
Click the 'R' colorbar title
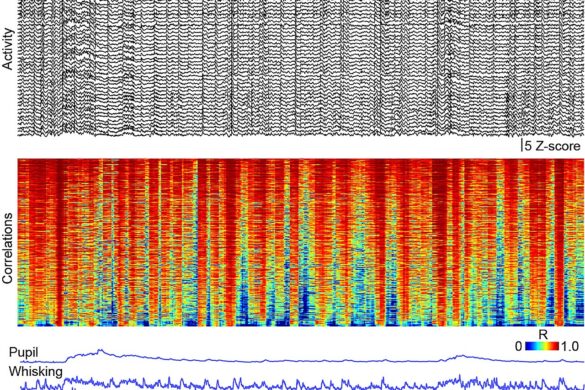[x=543, y=335]
